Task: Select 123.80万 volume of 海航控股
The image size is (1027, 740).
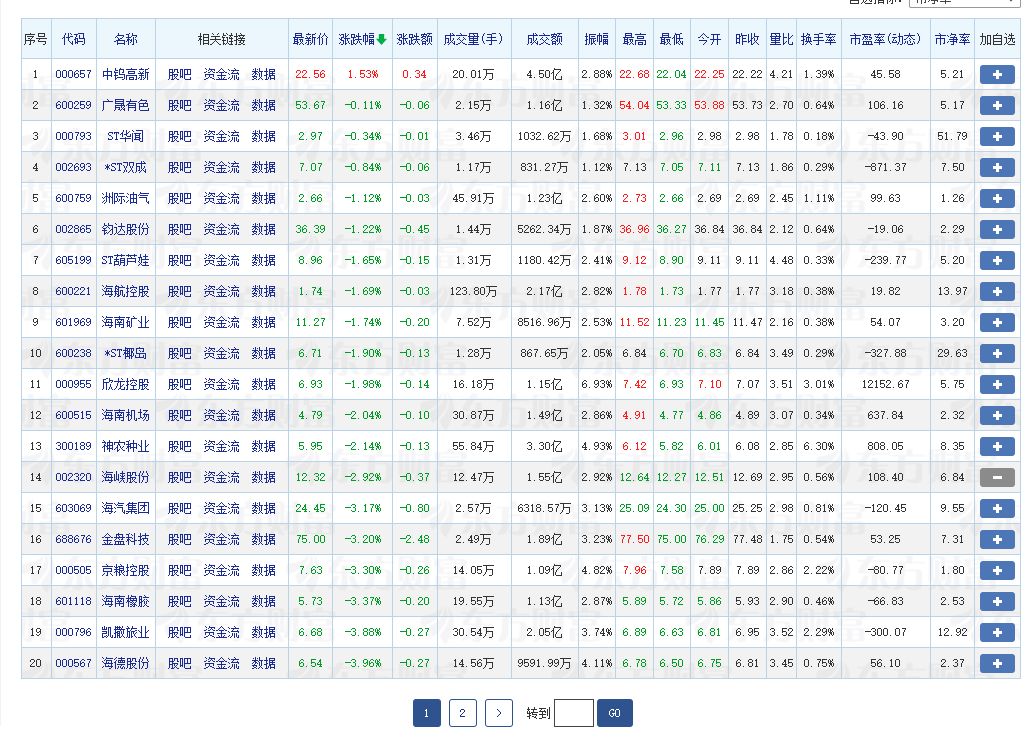Action: (473, 291)
